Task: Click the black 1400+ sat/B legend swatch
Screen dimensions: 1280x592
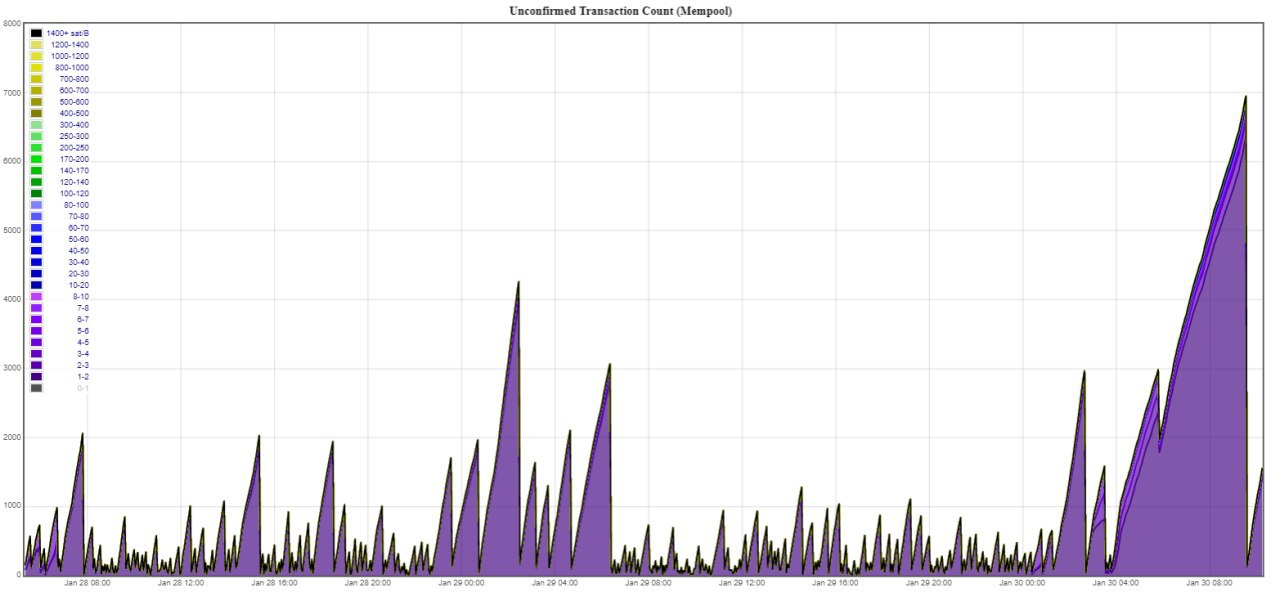Action: [x=36, y=33]
